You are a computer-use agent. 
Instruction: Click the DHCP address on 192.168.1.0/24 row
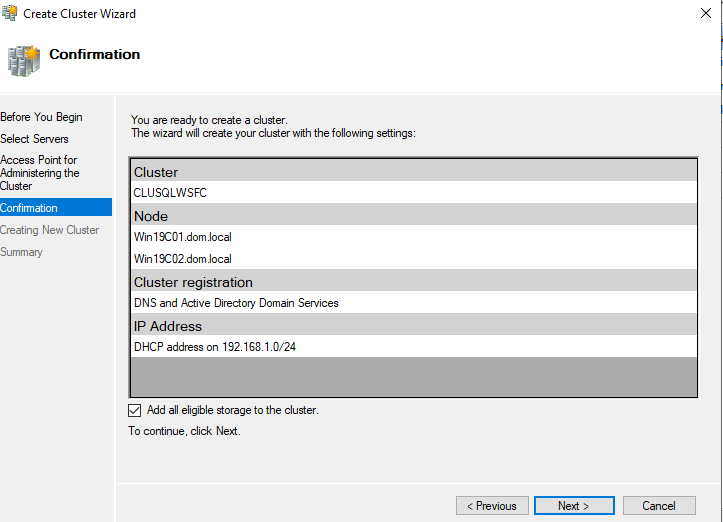tap(210, 347)
